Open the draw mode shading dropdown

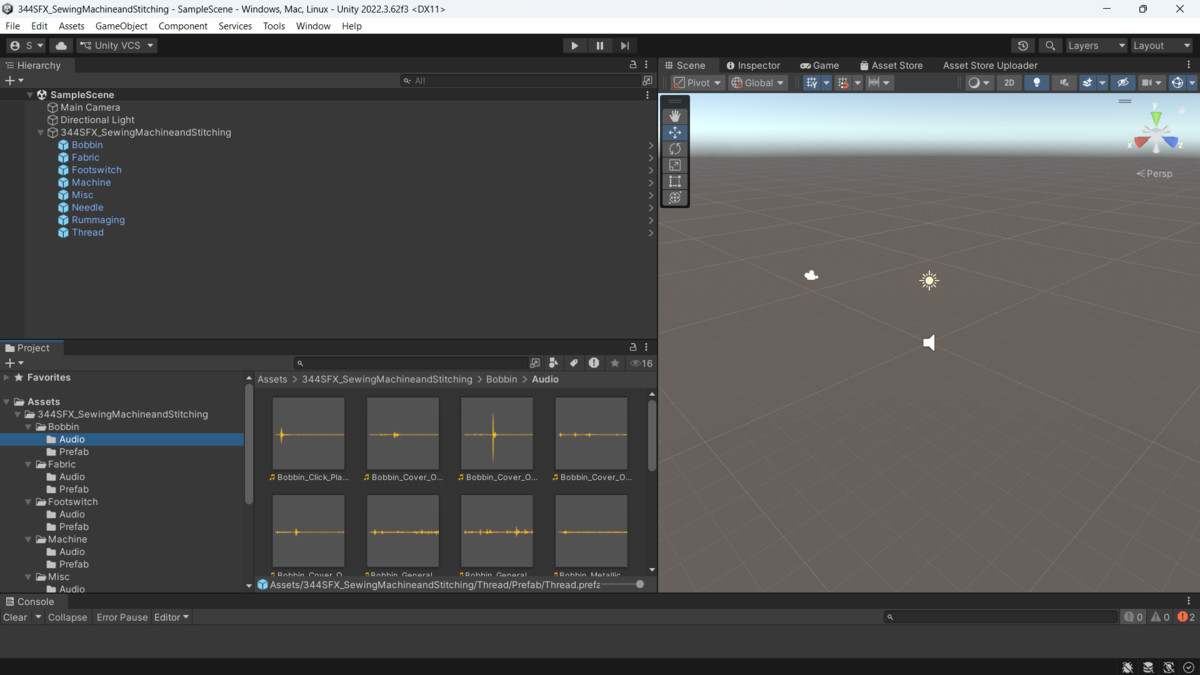(x=978, y=83)
